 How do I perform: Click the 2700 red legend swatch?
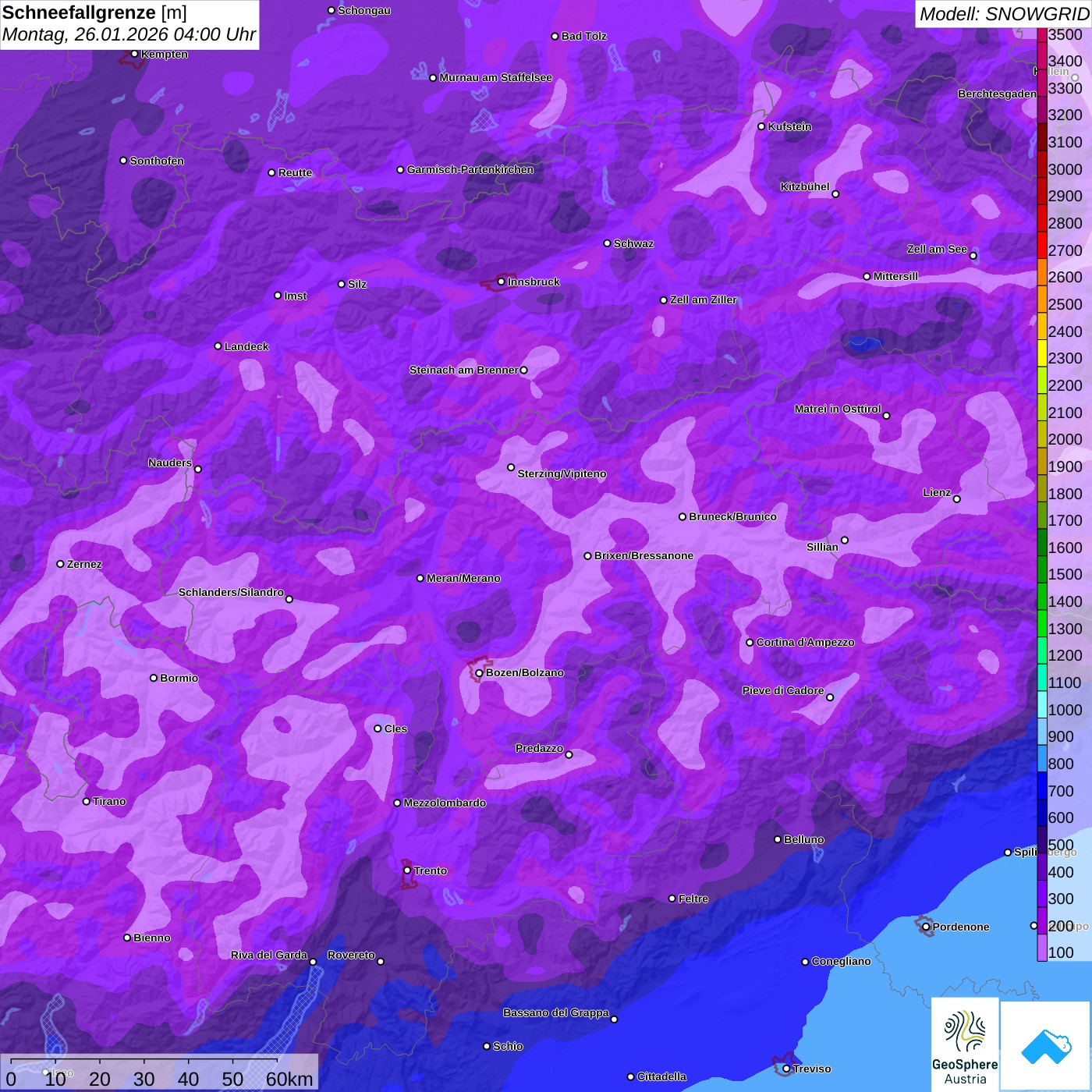(x=1041, y=245)
